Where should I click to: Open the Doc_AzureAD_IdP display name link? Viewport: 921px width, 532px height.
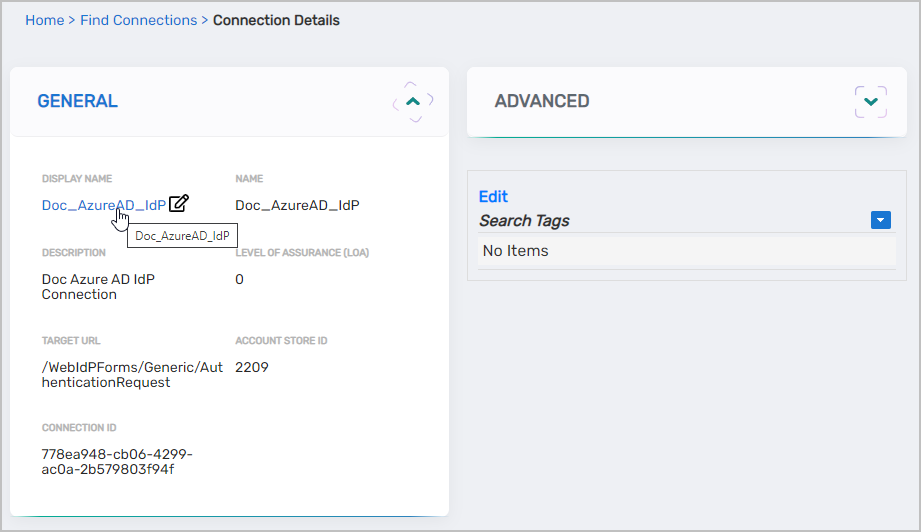click(103, 205)
